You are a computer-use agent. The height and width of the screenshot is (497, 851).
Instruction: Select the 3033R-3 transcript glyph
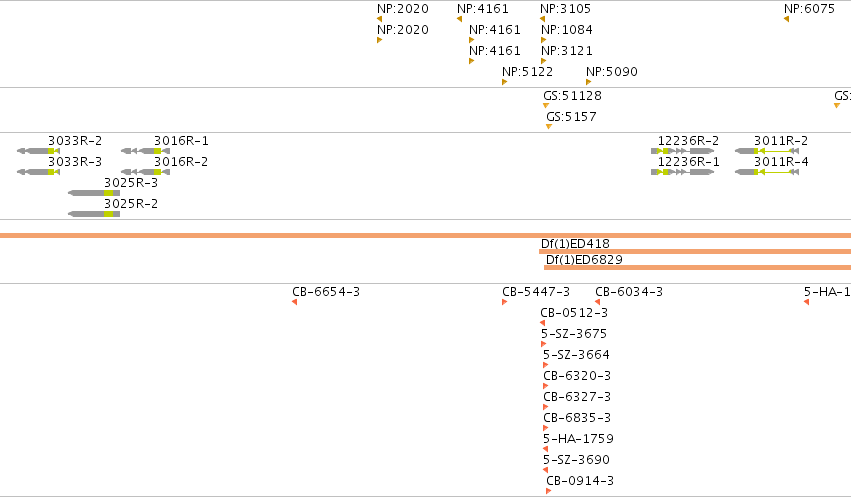pos(39,172)
